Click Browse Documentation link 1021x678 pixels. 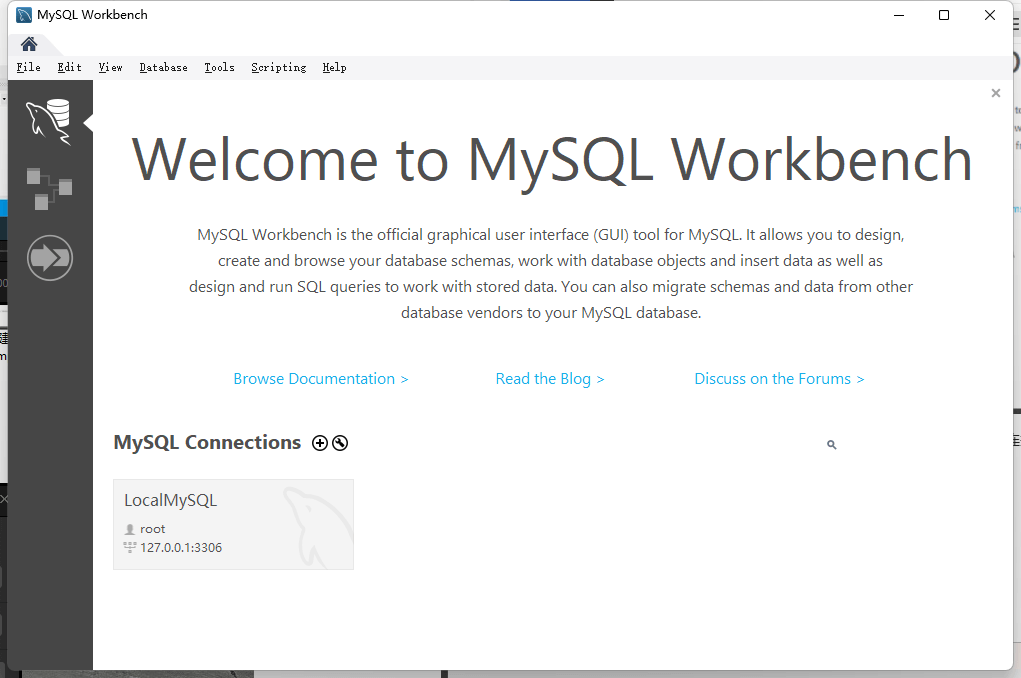coord(321,378)
